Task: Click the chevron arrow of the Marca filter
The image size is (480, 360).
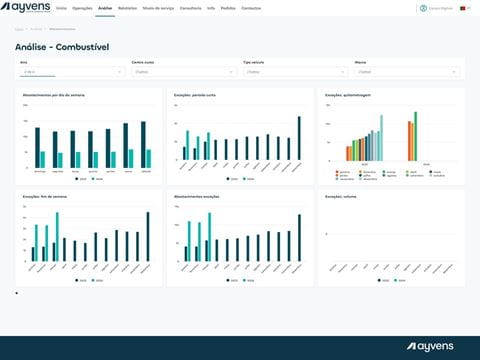Action: click(454, 72)
